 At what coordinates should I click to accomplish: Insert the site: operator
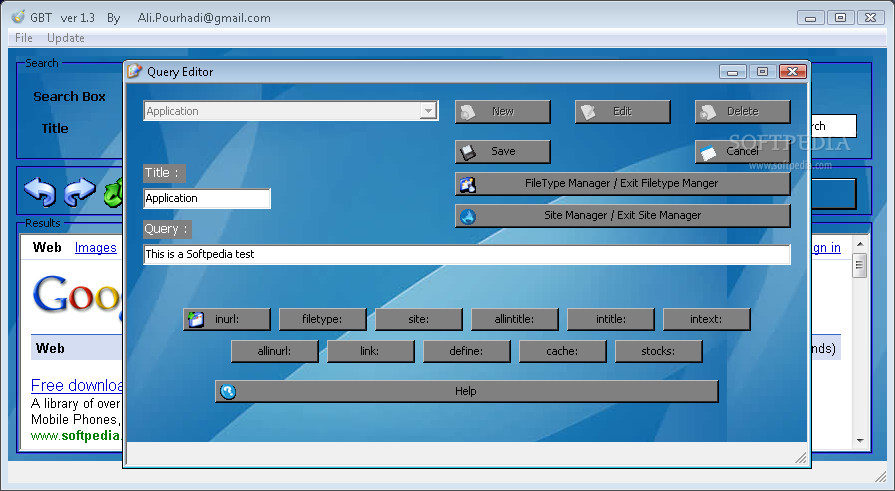418,319
